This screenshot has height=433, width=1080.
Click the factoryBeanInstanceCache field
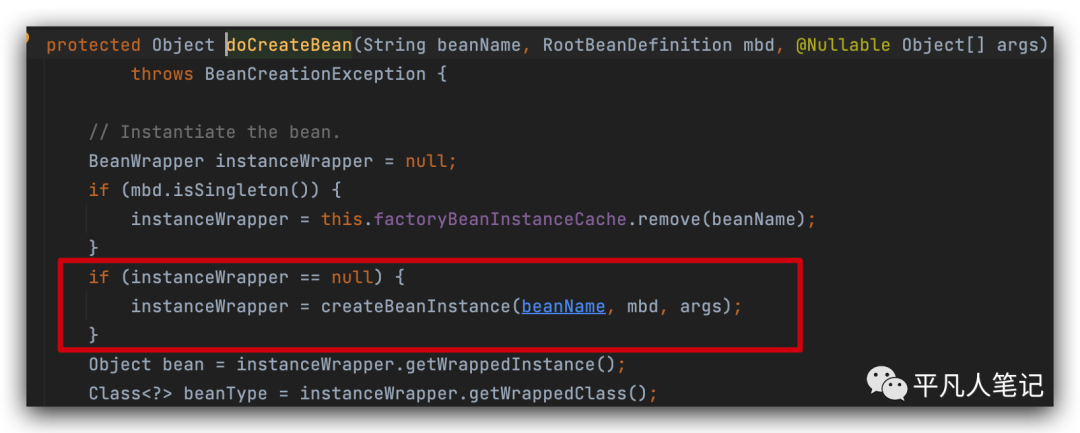tap(499, 219)
